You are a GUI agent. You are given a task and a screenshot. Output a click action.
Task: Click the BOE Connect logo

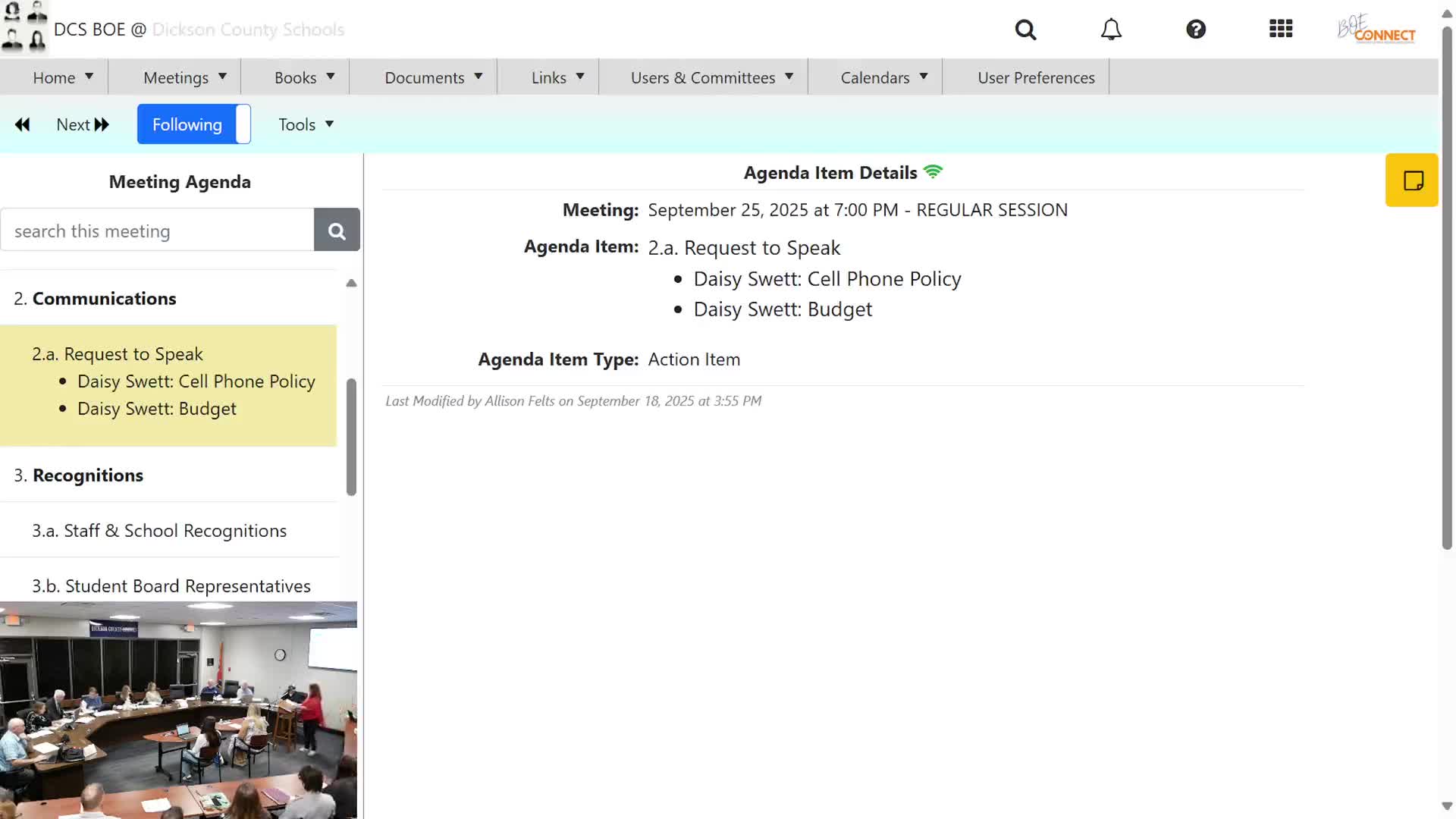tap(1376, 30)
